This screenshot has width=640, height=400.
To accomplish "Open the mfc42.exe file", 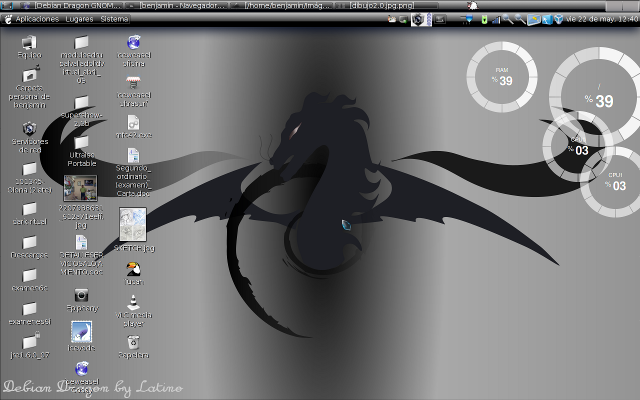I will coord(133,122).
